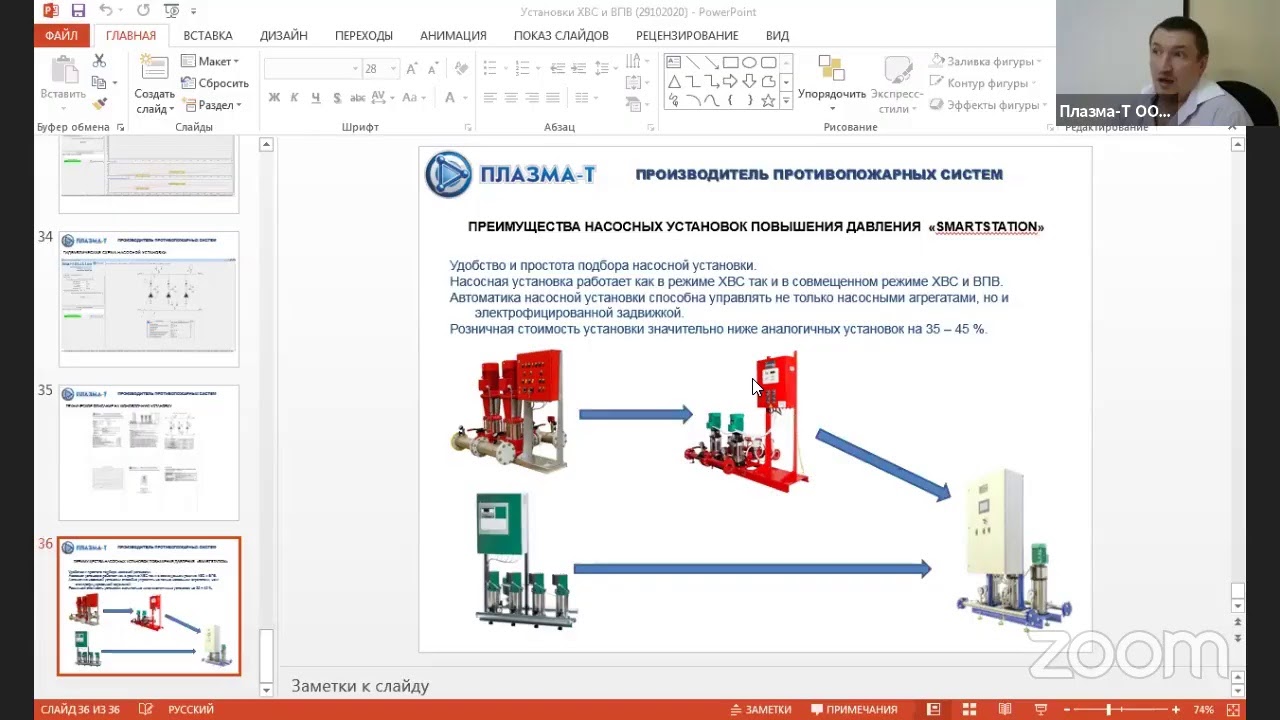Click the 74% zoom level
This screenshot has height=720, width=1280.
click(x=1203, y=710)
